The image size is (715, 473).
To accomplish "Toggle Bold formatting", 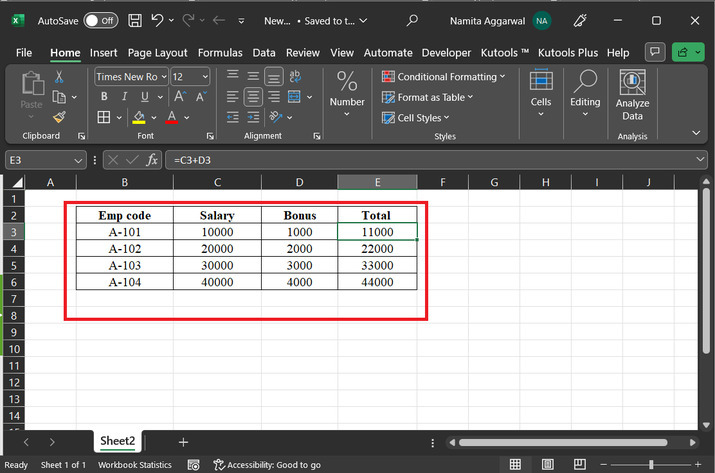I will (x=103, y=97).
